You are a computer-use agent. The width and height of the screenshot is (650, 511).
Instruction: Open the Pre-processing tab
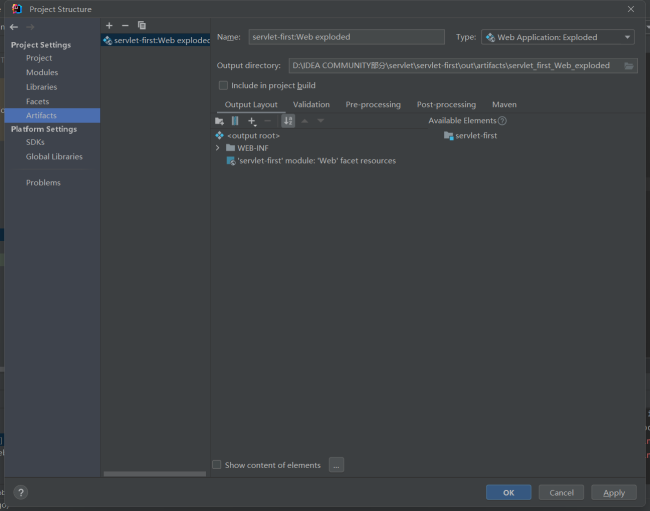373,104
